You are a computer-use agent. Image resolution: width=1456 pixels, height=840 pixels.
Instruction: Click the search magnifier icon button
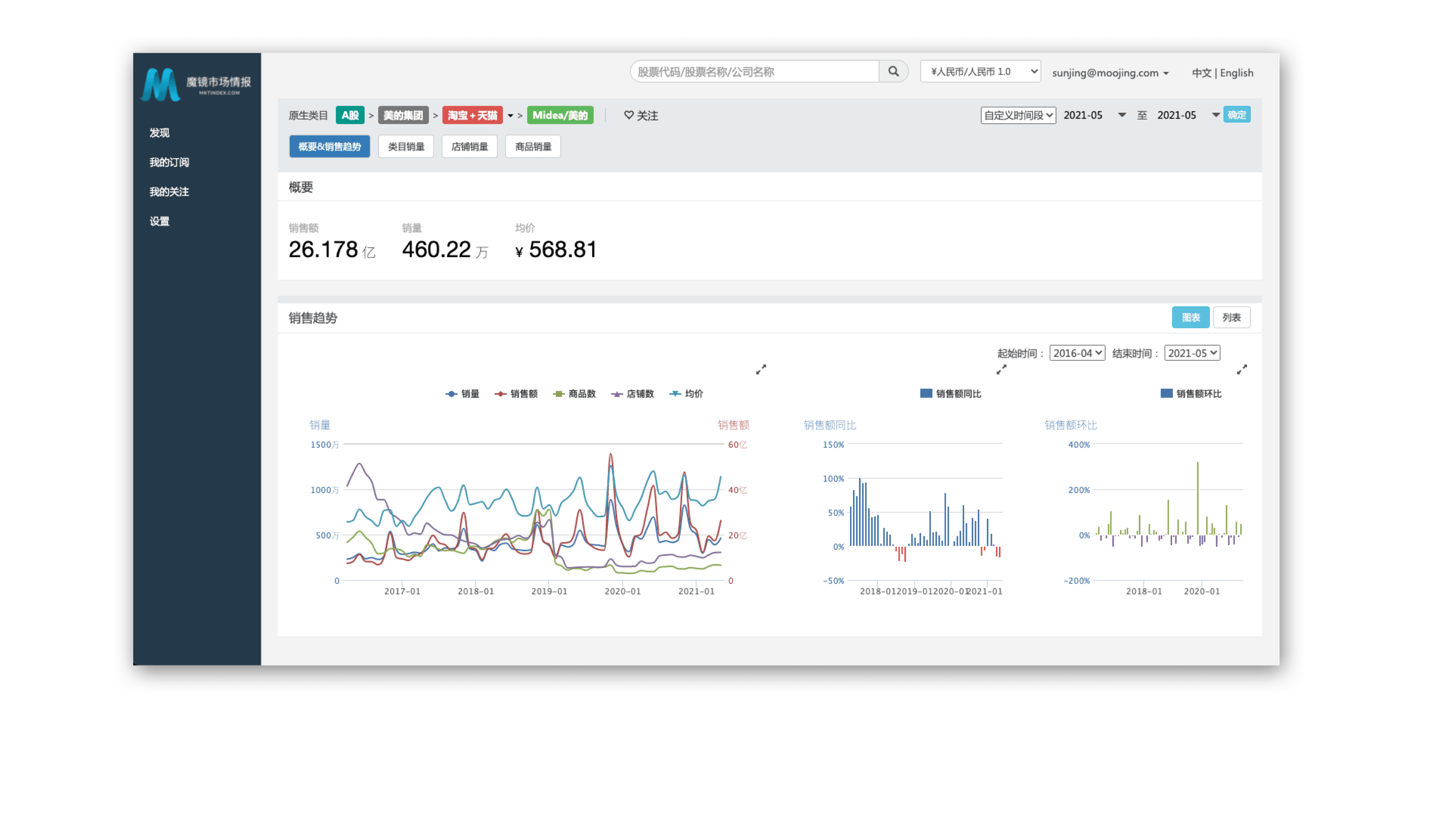coord(893,71)
